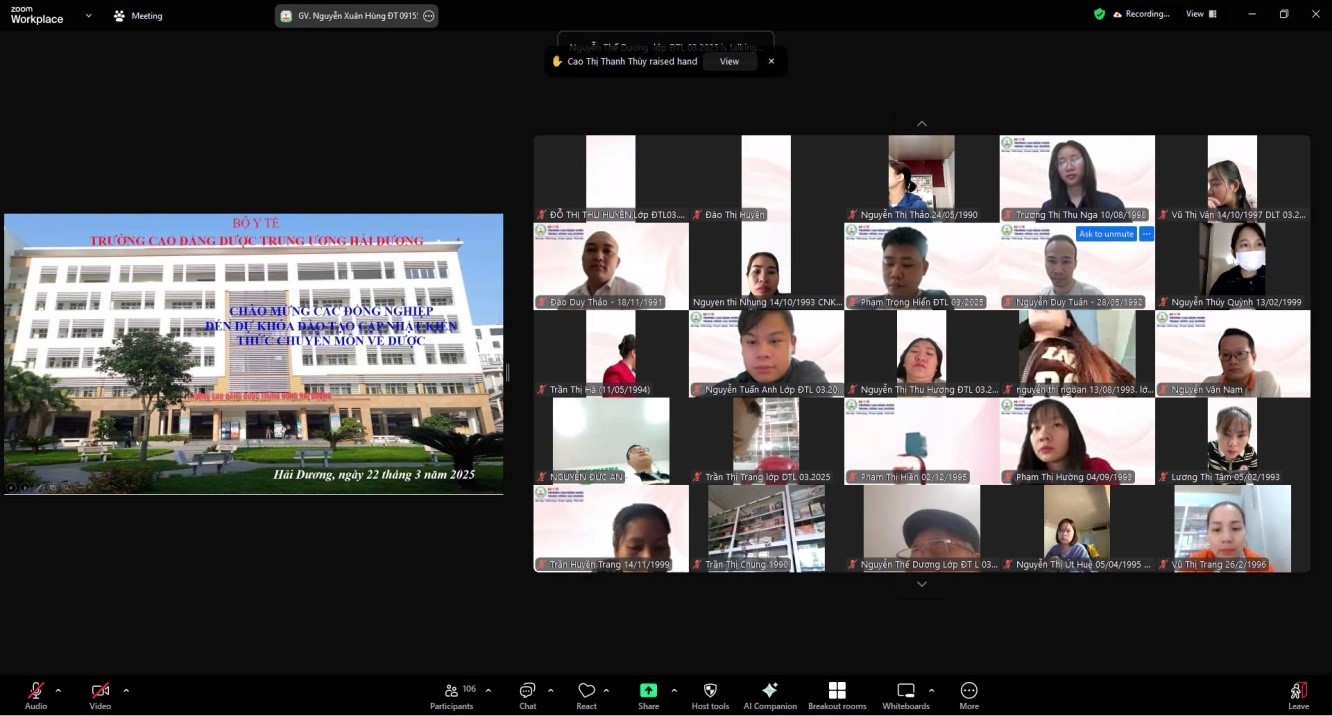The width and height of the screenshot is (1332, 716).
Task: Dismiss the raised hand notification
Action: pyautogui.click(x=771, y=61)
